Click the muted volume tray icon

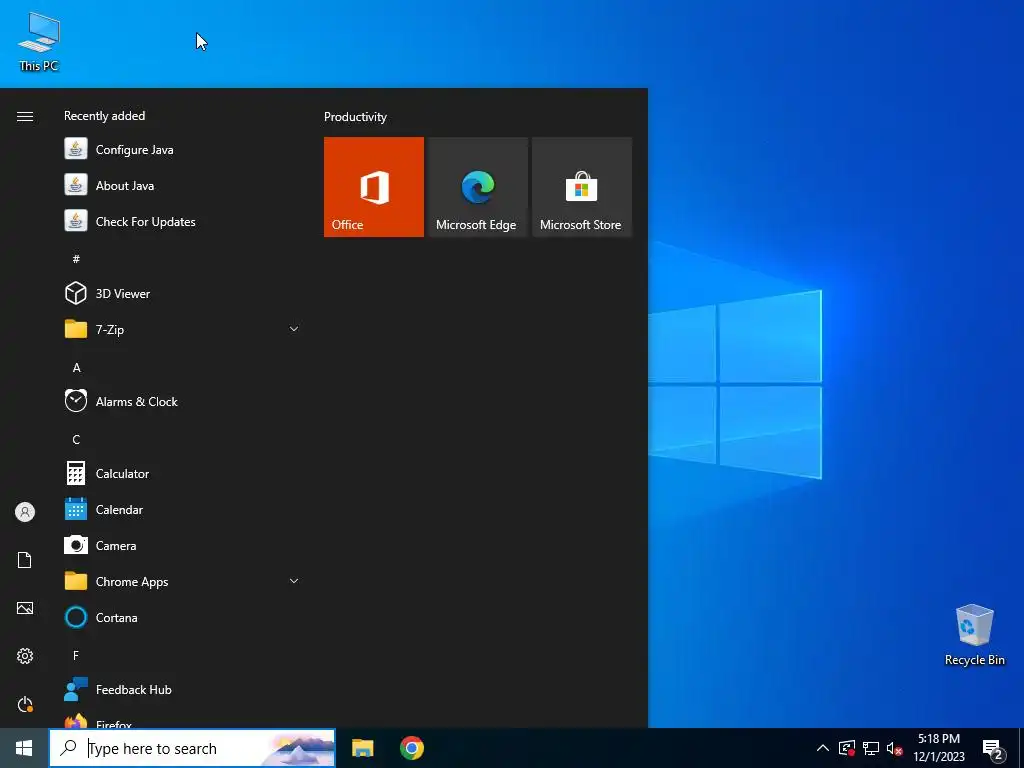click(x=895, y=748)
